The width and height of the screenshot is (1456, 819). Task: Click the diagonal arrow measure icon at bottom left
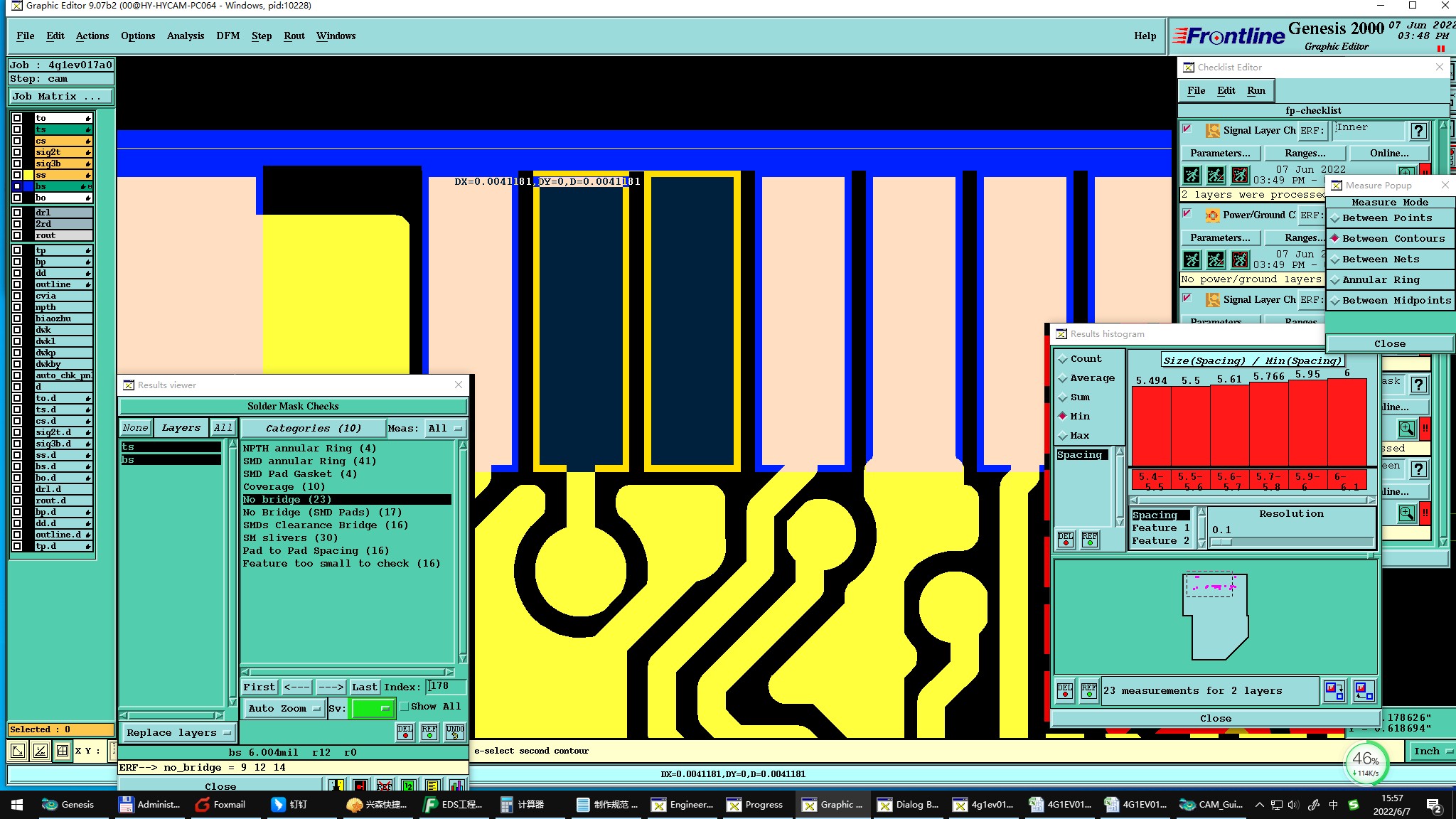[x=18, y=751]
